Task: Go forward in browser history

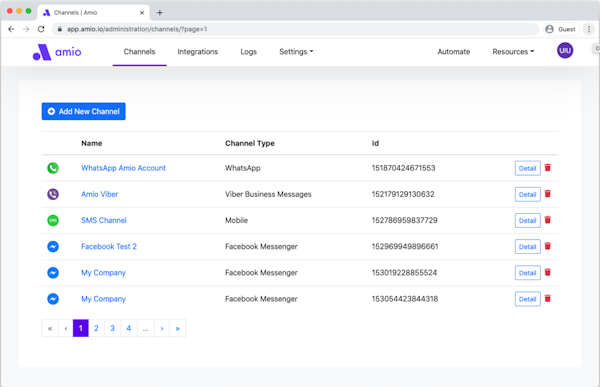Action: [x=26, y=29]
